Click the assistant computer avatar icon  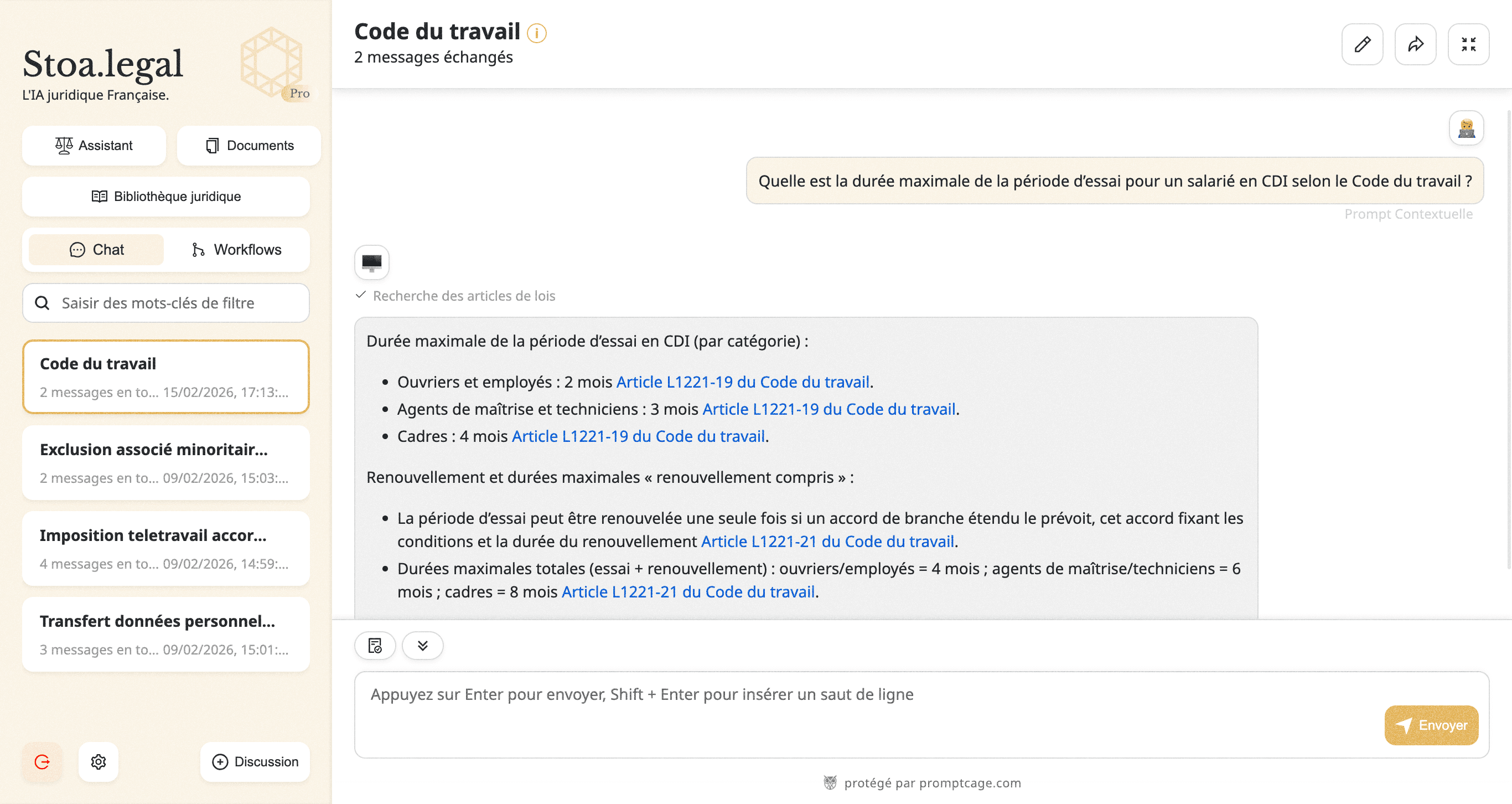coord(371,262)
